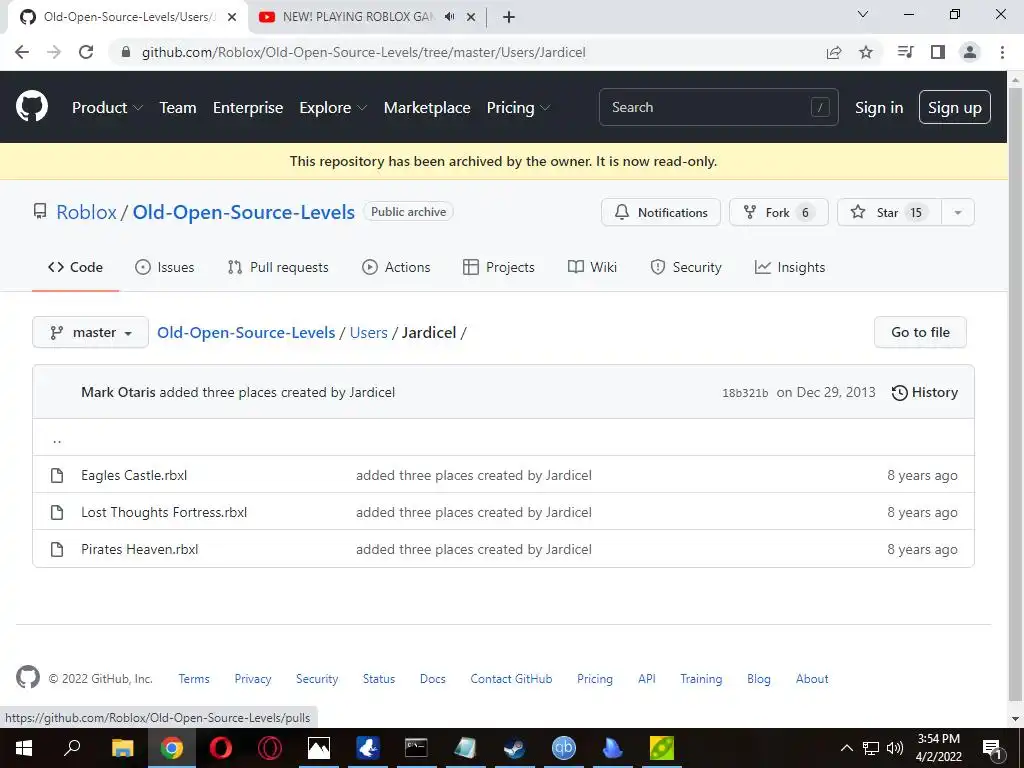Open Chrome tab search chevron
Image resolution: width=1024 pixels, height=768 pixels.
[862, 14]
